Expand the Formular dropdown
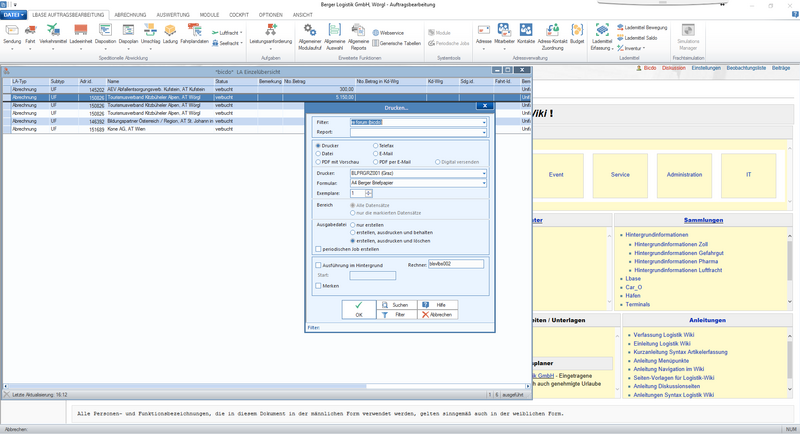 [484, 183]
